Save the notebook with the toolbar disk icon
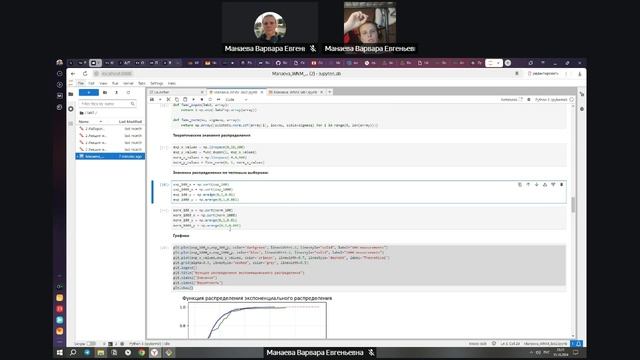This screenshot has height=360, width=640. pos(152,100)
